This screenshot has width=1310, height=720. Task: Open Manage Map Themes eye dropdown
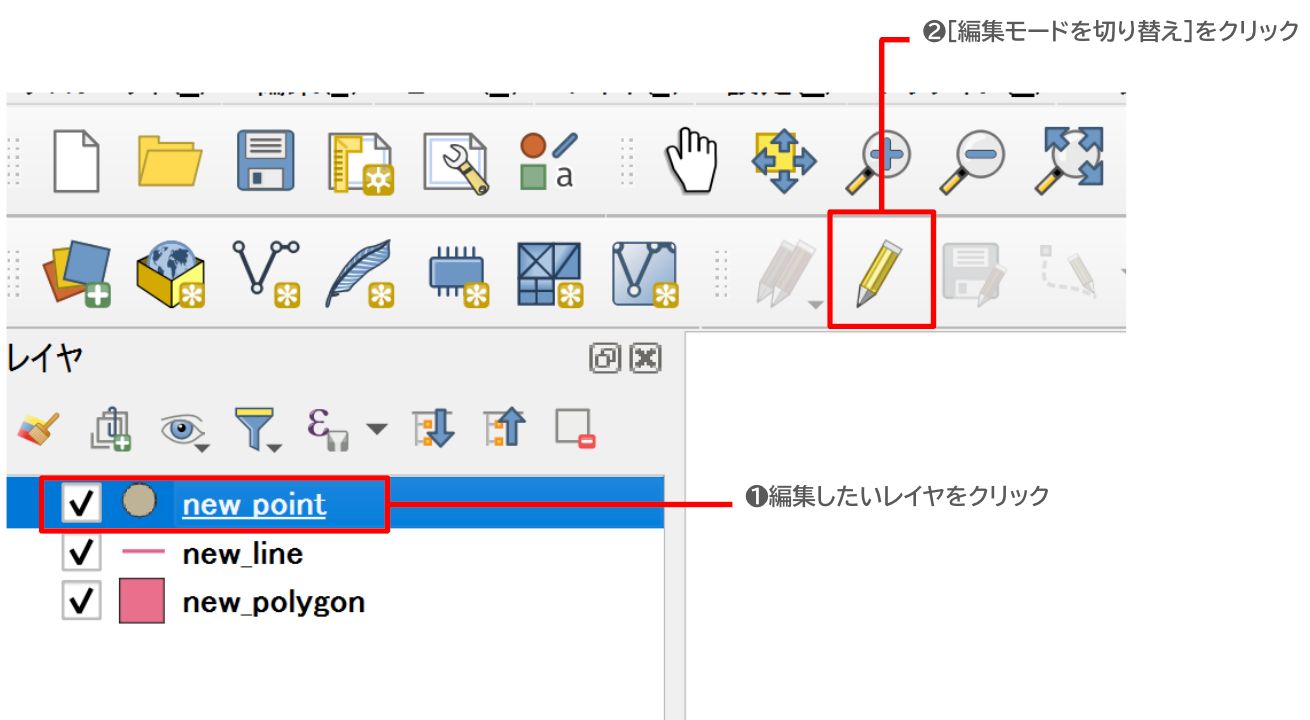click(184, 429)
